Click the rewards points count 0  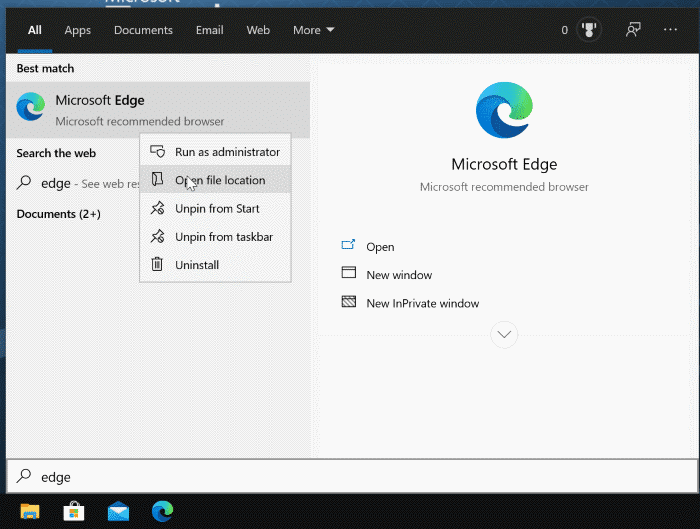coord(565,30)
